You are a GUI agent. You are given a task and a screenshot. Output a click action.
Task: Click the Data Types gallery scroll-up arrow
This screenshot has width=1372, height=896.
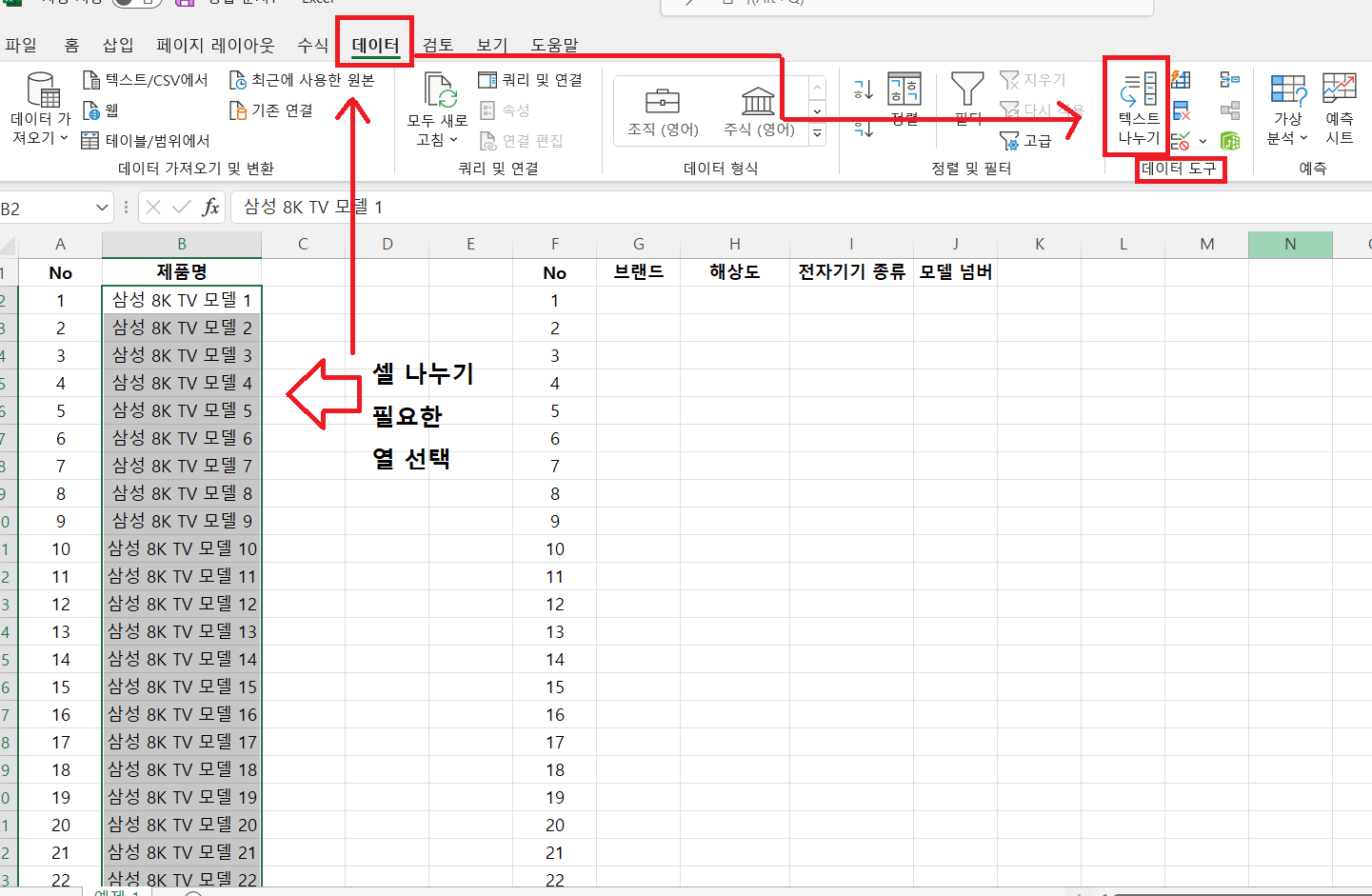(x=817, y=89)
